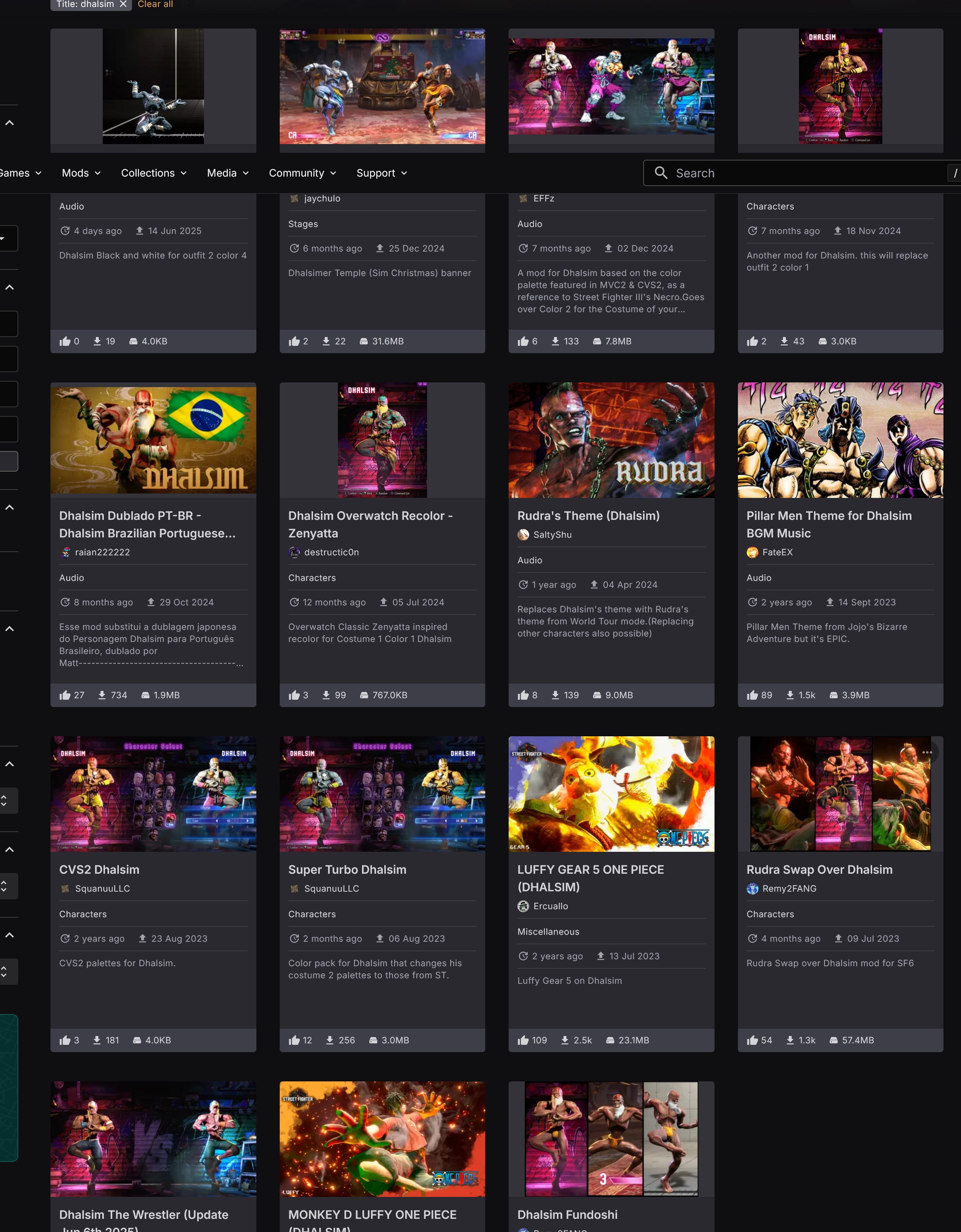This screenshot has height=1232, width=961.
Task: Click the Miscellaneous category on Luffy Gear 5 card
Action: click(548, 931)
